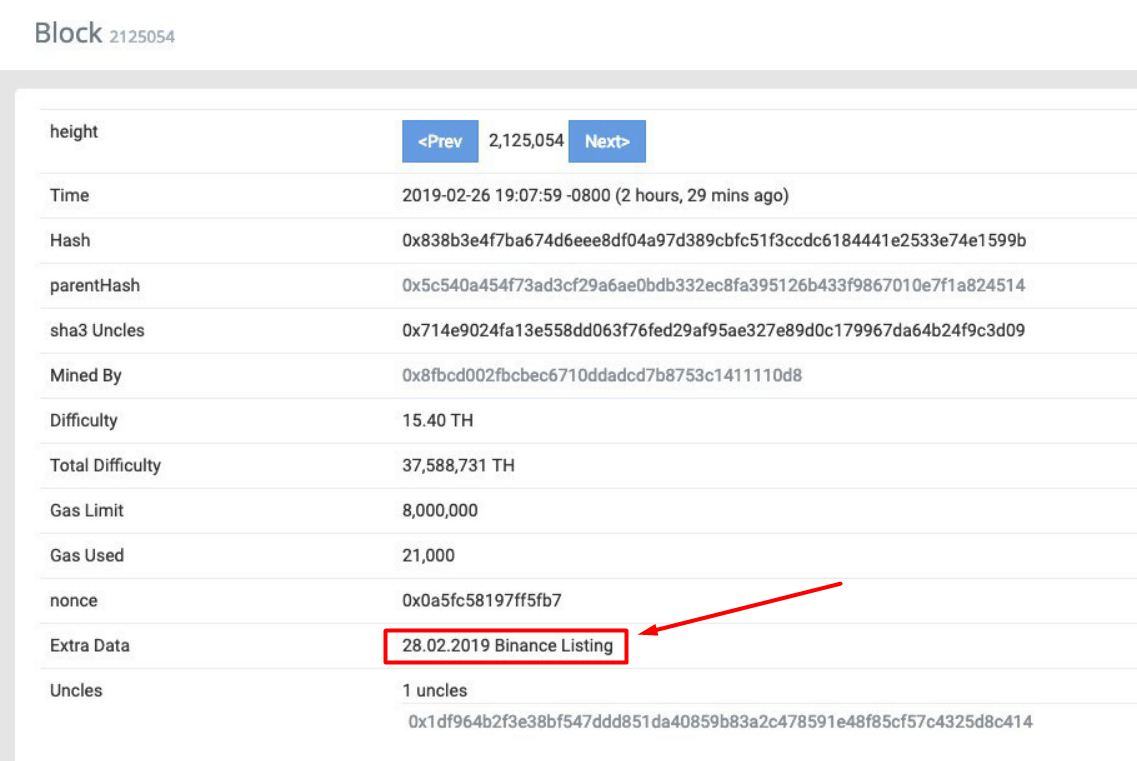Screen dimensions: 1137x761
Task: Open the uncle block hash link
Action: (x=720, y=721)
